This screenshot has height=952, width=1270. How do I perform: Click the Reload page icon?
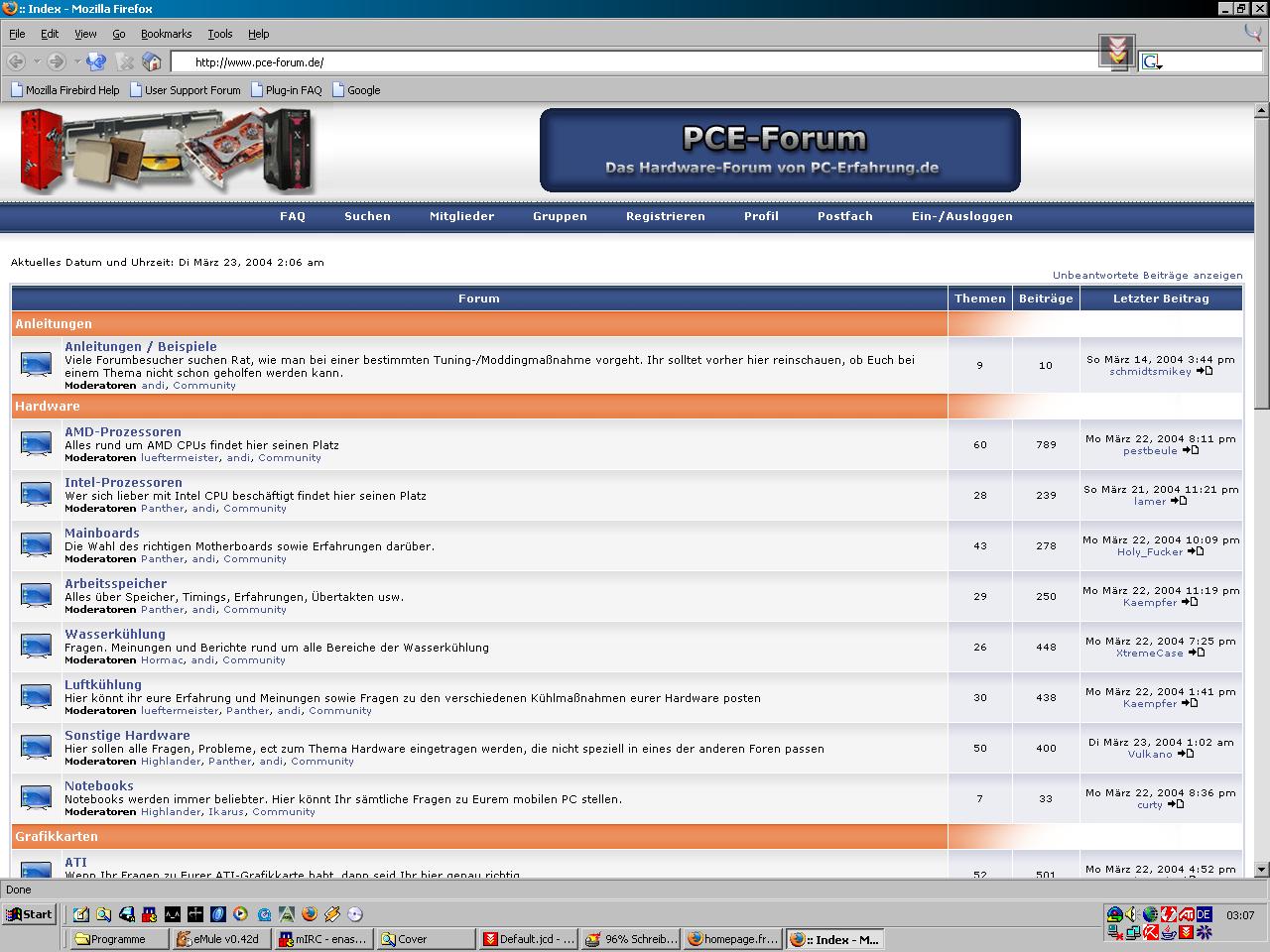(x=96, y=61)
